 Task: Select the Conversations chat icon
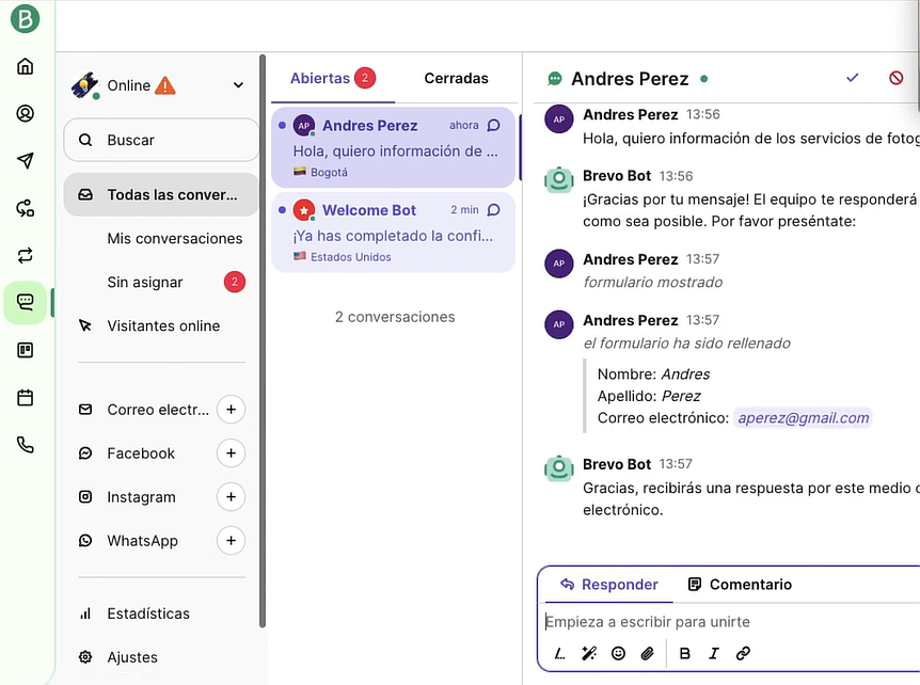[x=25, y=302]
